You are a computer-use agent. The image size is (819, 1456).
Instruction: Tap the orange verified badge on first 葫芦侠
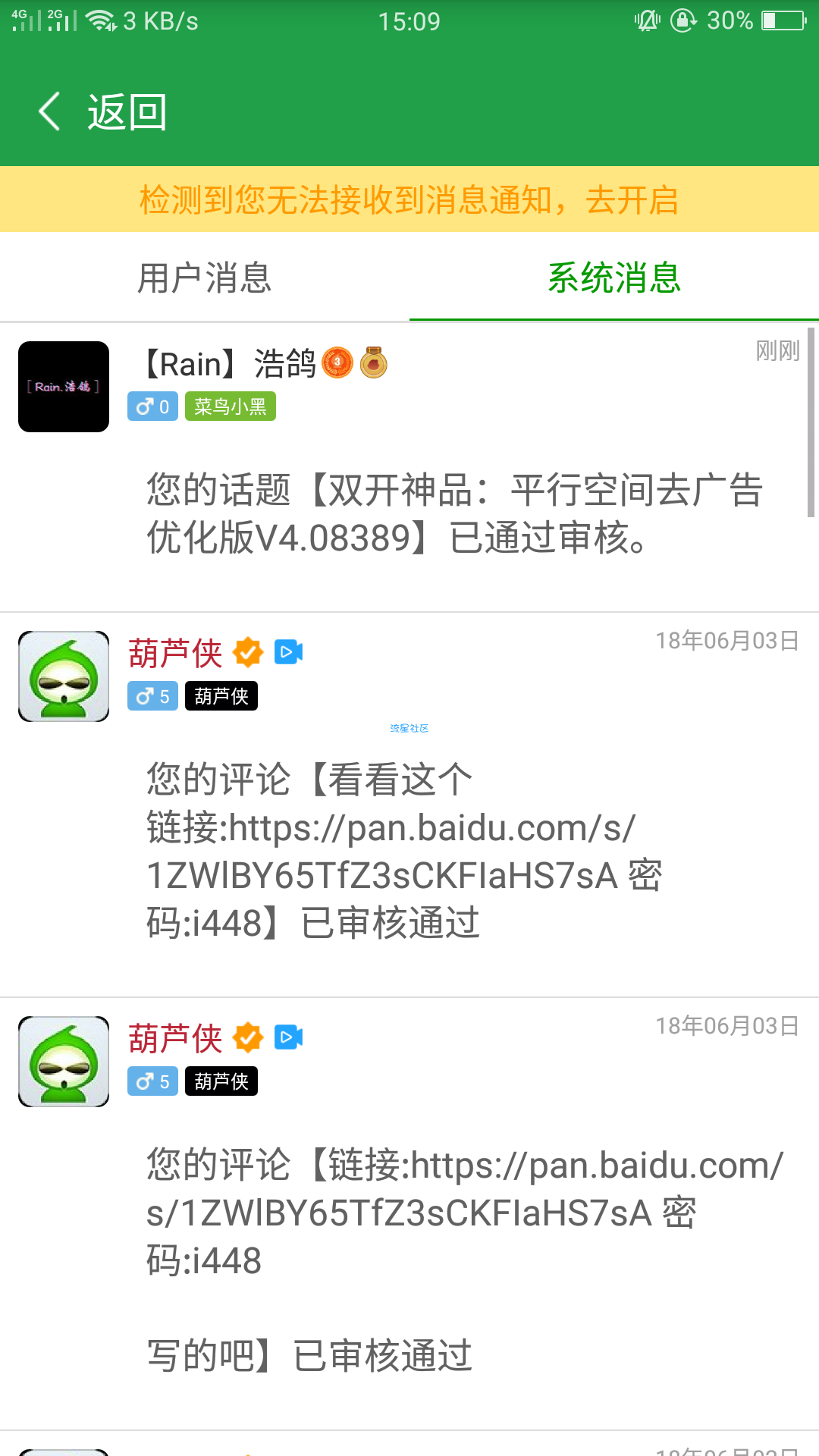click(248, 652)
